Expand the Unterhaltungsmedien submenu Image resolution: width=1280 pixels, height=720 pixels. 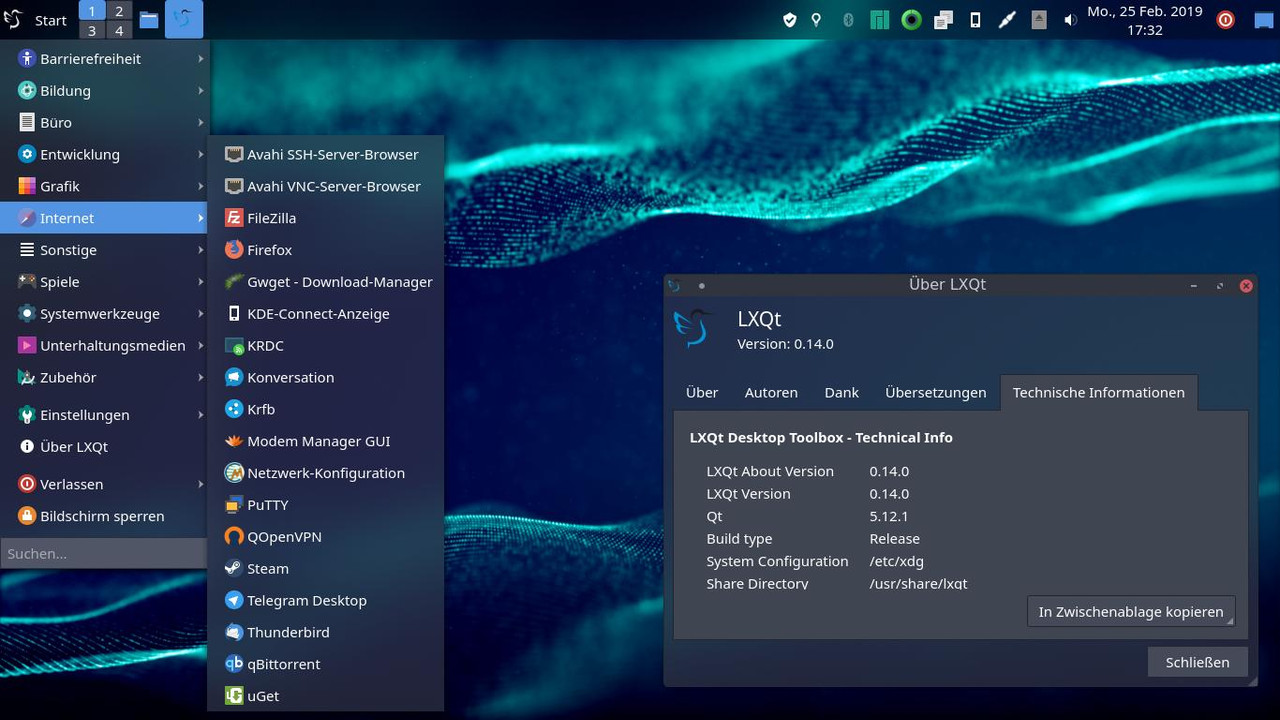pos(104,346)
